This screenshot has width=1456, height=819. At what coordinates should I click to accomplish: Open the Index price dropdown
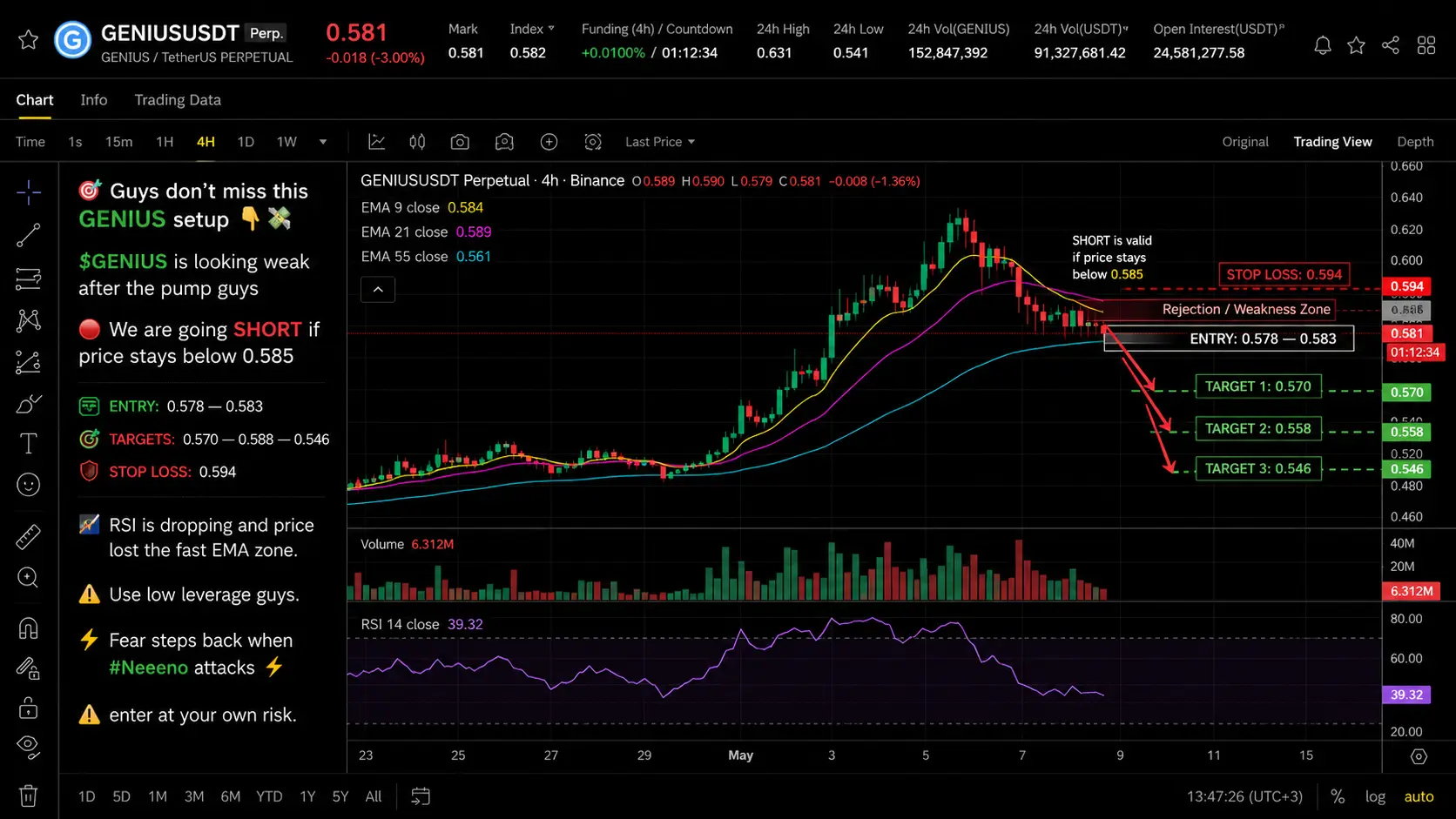click(x=532, y=29)
